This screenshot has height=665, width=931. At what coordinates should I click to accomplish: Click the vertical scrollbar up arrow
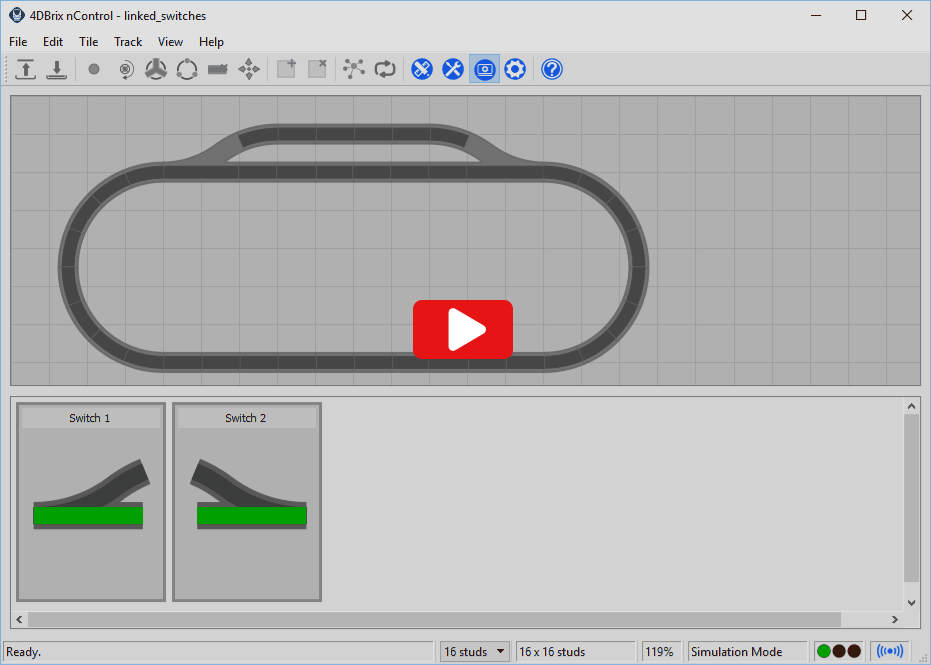(911, 407)
